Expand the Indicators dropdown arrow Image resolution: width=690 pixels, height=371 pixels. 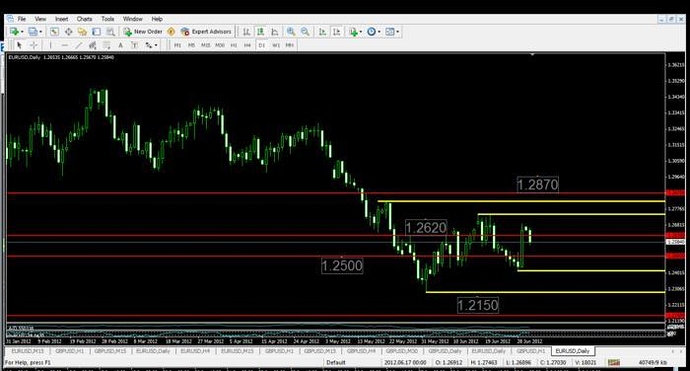[x=360, y=32]
